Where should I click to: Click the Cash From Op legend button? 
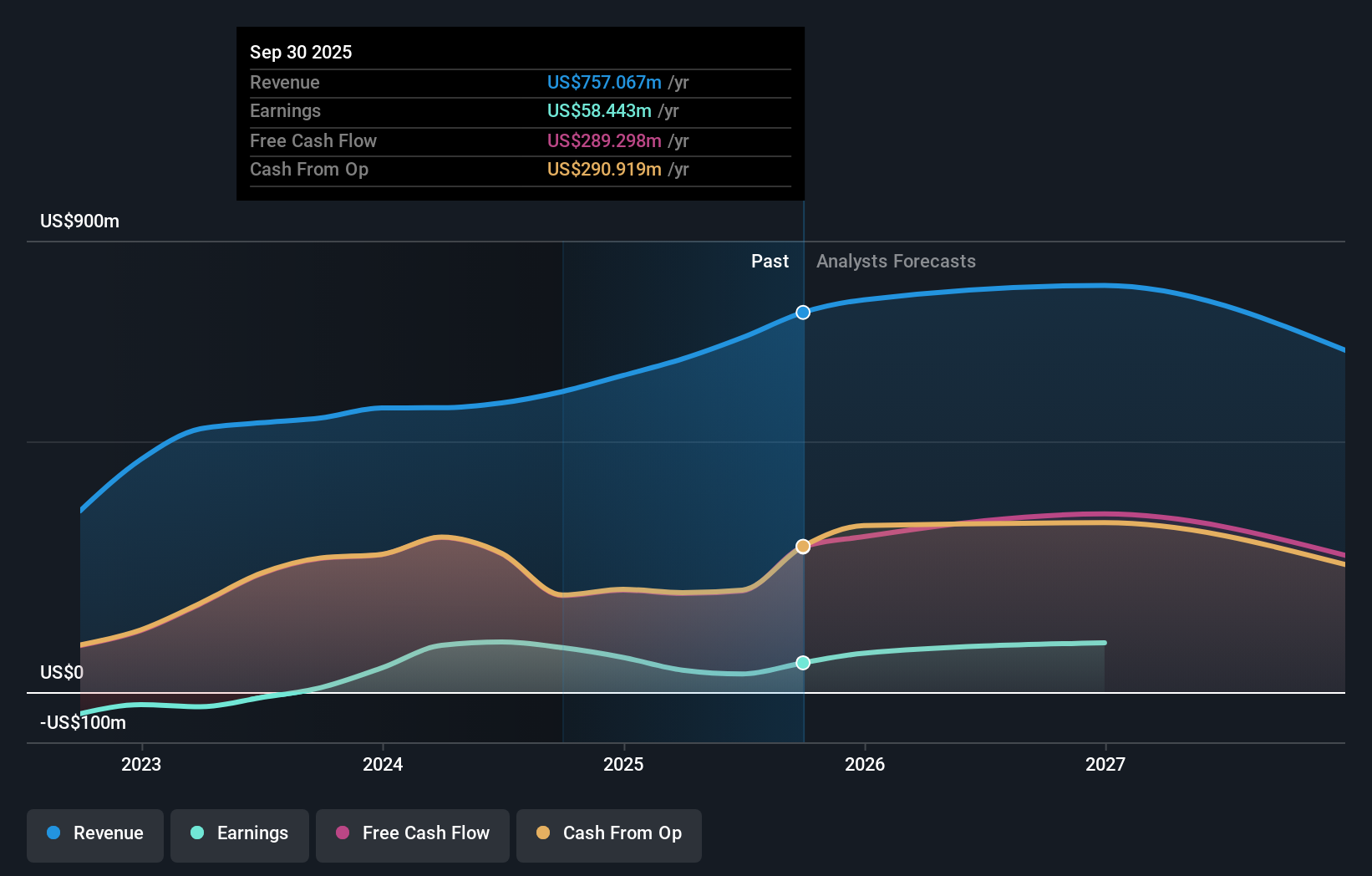[608, 835]
